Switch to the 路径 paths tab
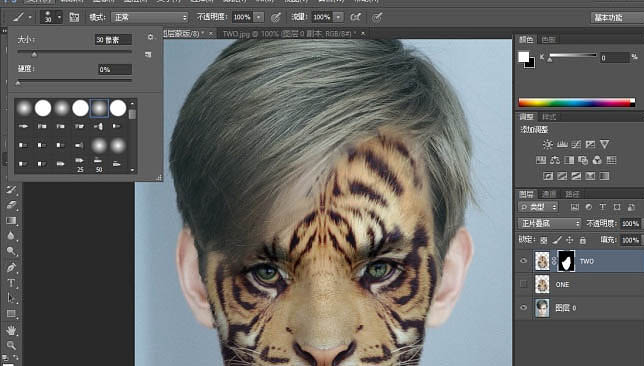Screen dimensions: 644x366 572,194
